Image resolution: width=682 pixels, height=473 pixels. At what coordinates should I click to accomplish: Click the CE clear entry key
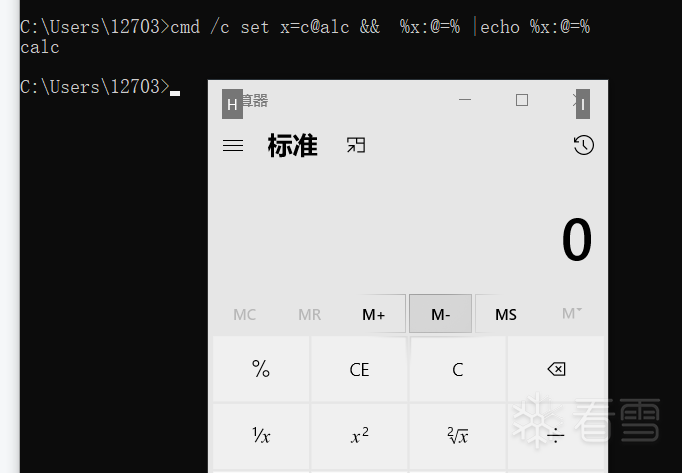(359, 369)
